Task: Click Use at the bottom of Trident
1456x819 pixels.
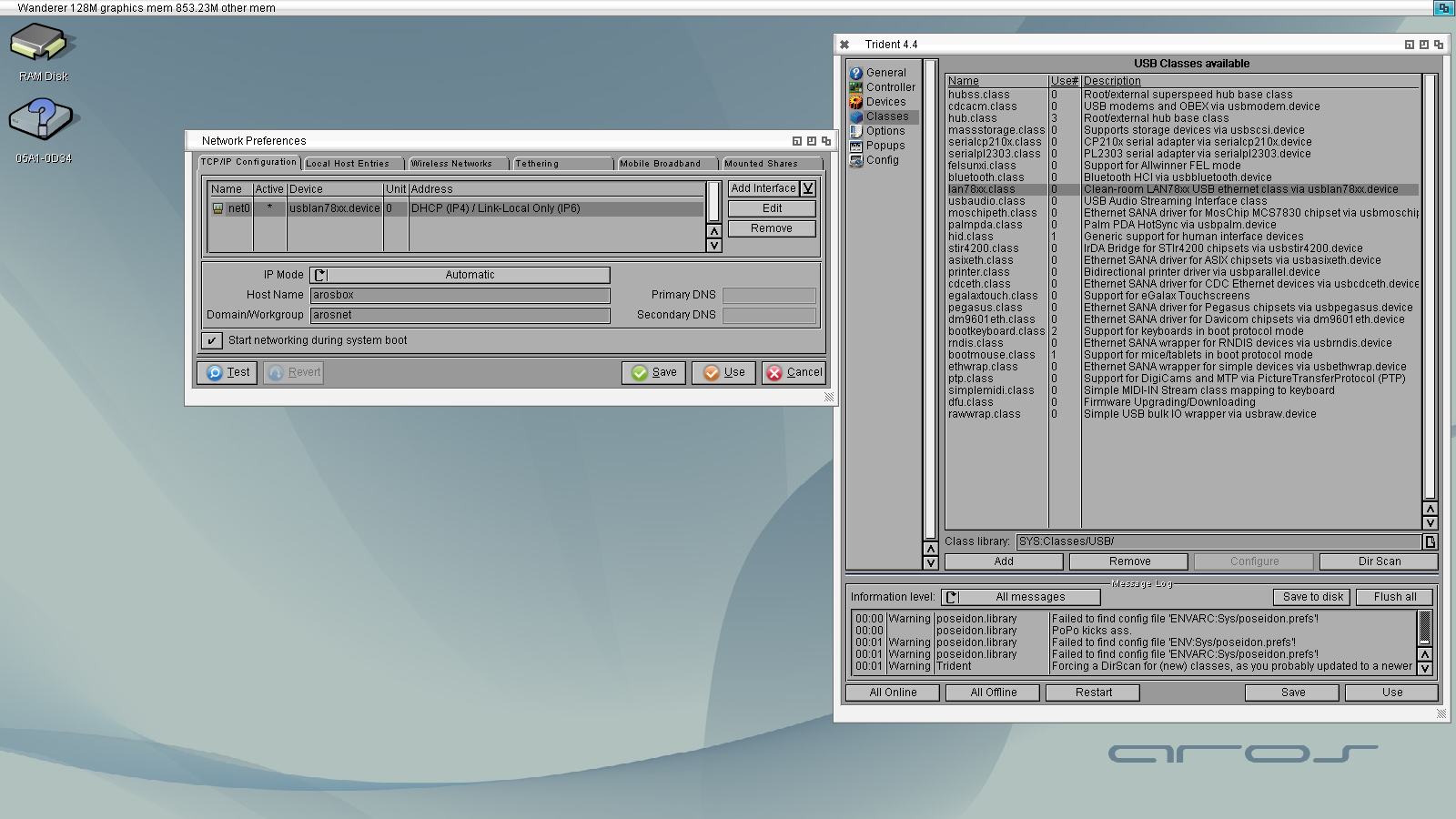Action: pos(1392,693)
